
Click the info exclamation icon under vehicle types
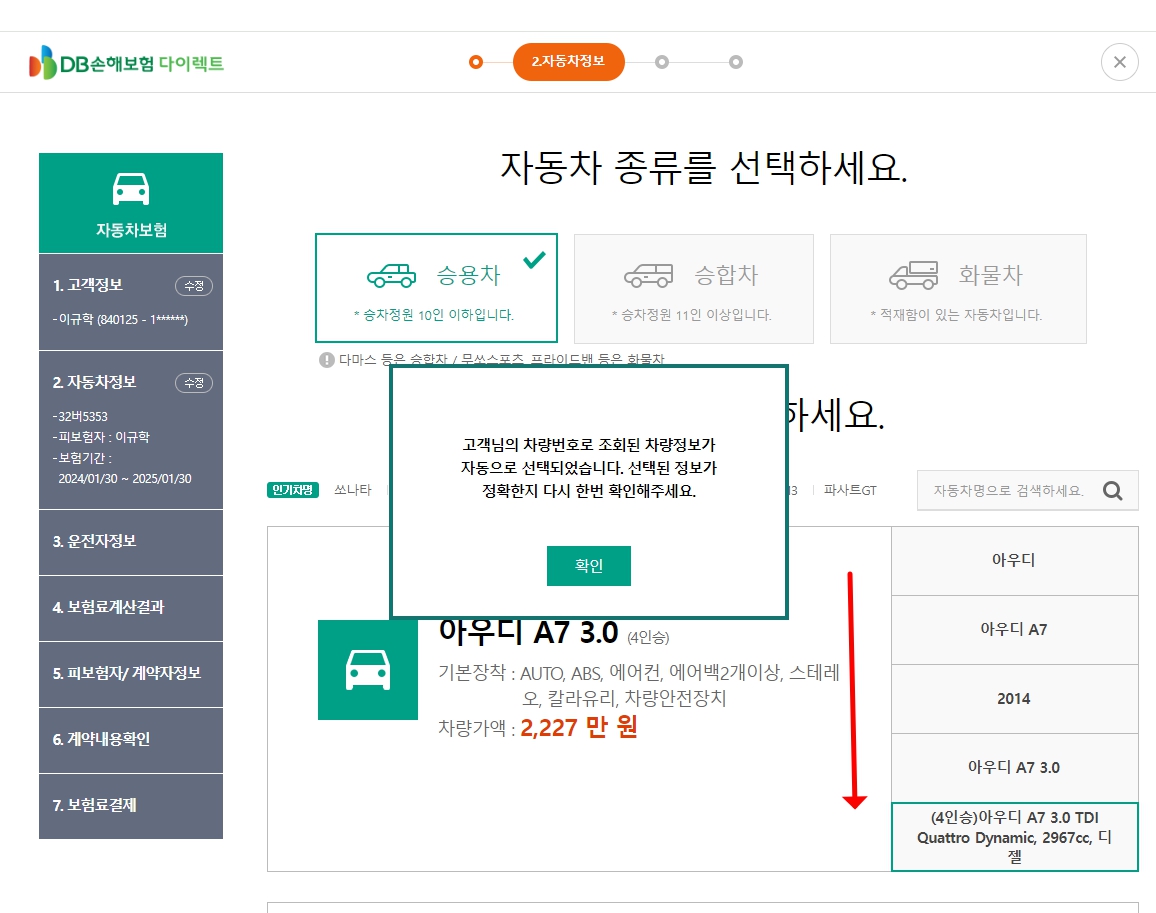327,360
